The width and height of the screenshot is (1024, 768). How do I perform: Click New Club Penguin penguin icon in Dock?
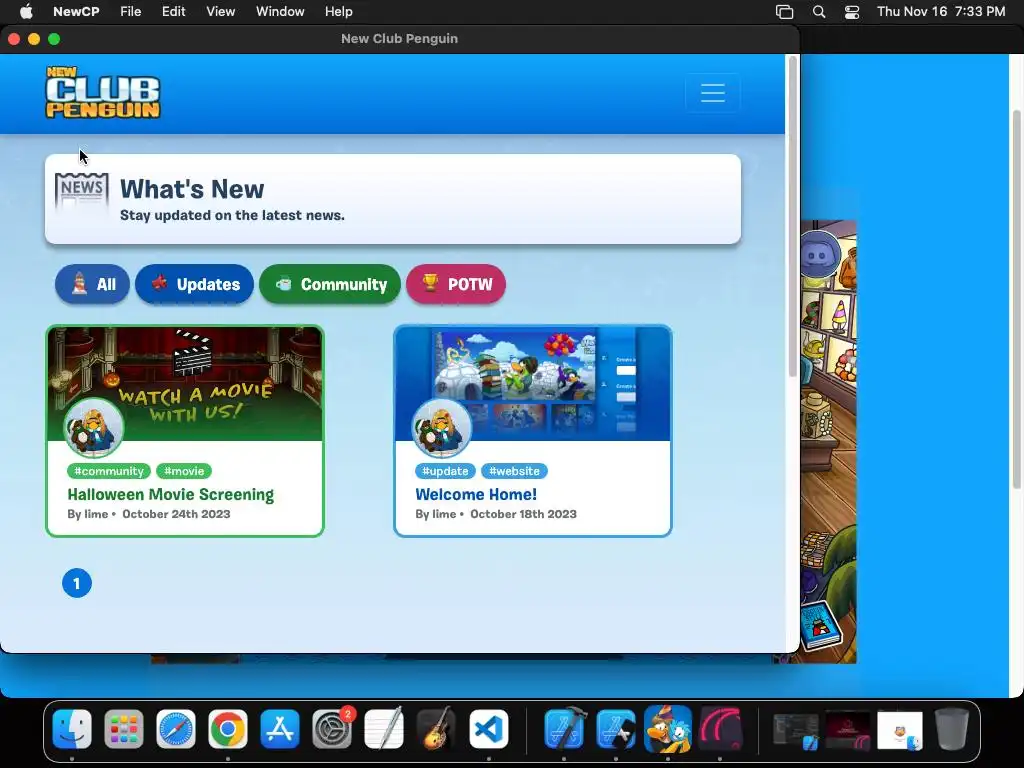click(667, 729)
